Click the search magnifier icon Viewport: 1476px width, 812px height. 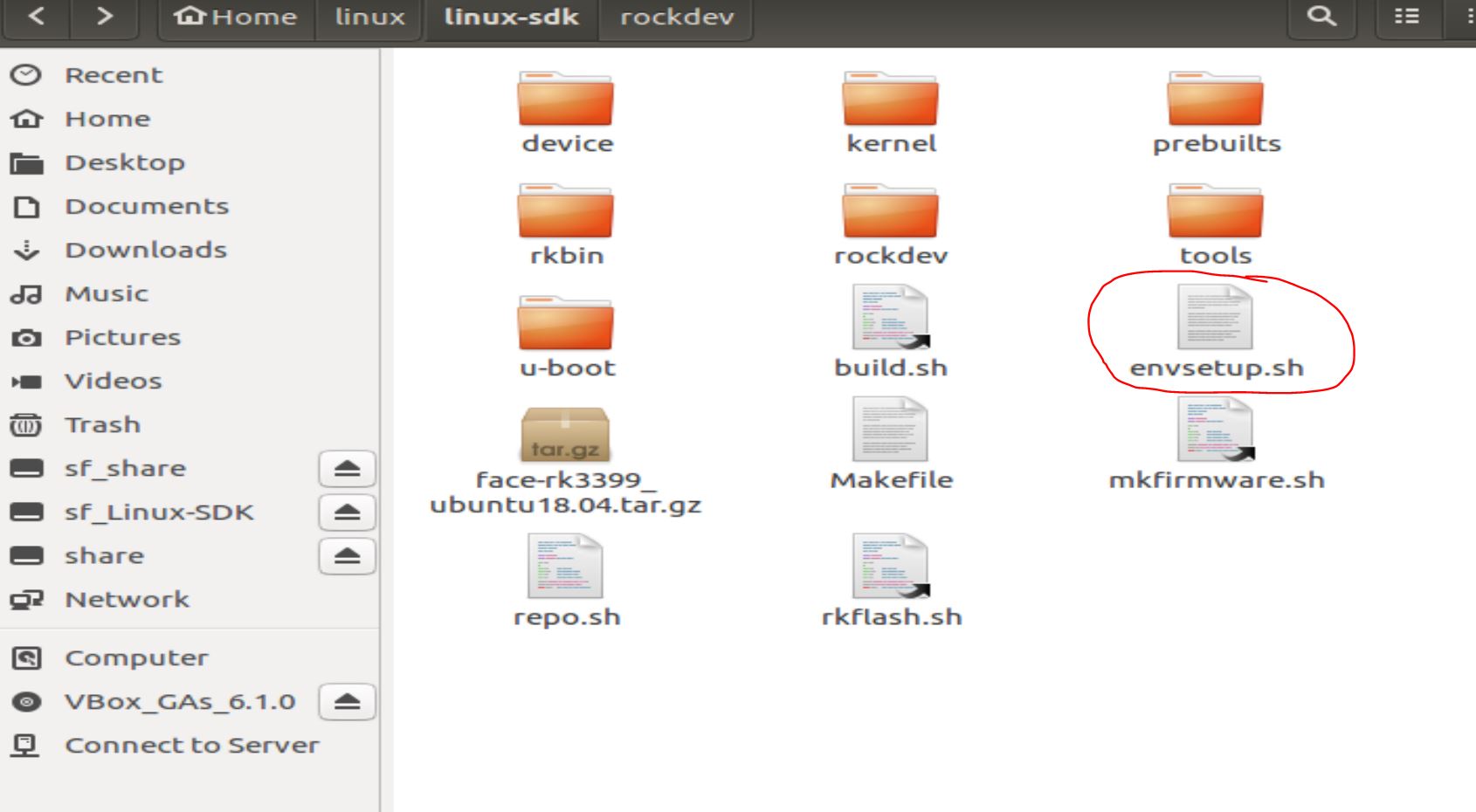click(x=1321, y=16)
